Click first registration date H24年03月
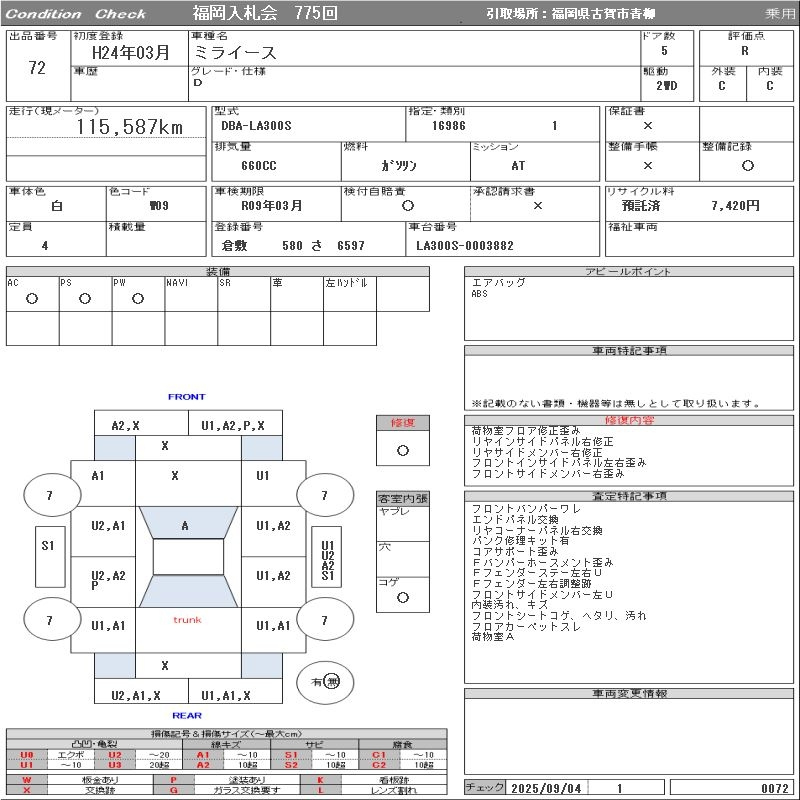The height and width of the screenshot is (800, 800). click(x=131, y=53)
